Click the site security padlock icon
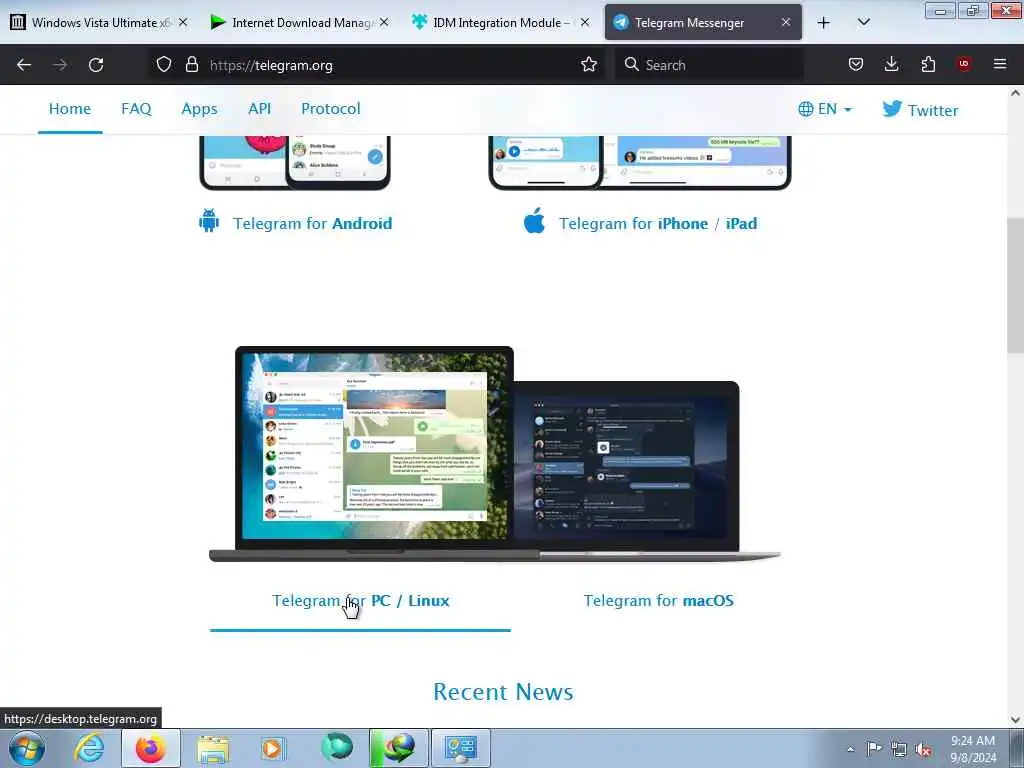Screen dimensions: 1024x768 click(x=191, y=64)
